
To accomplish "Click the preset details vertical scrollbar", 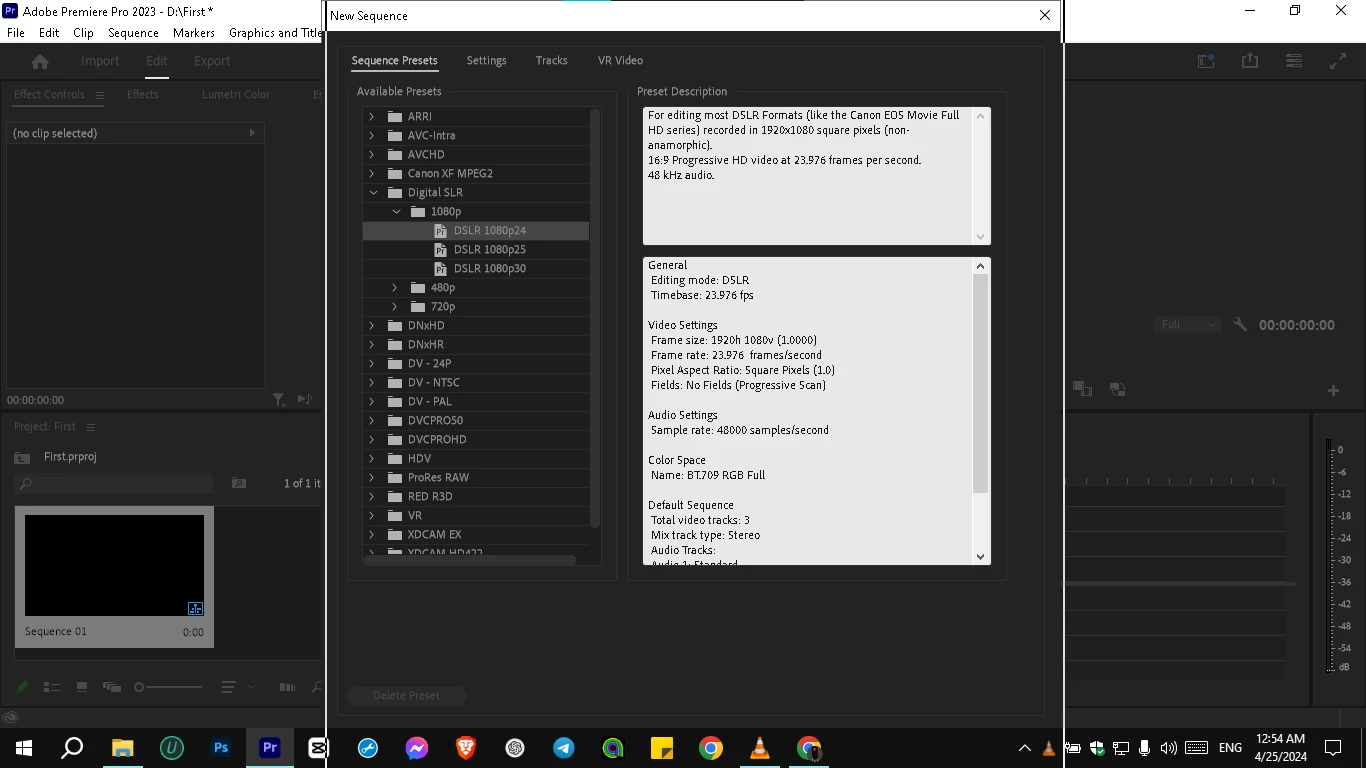I will click(981, 383).
